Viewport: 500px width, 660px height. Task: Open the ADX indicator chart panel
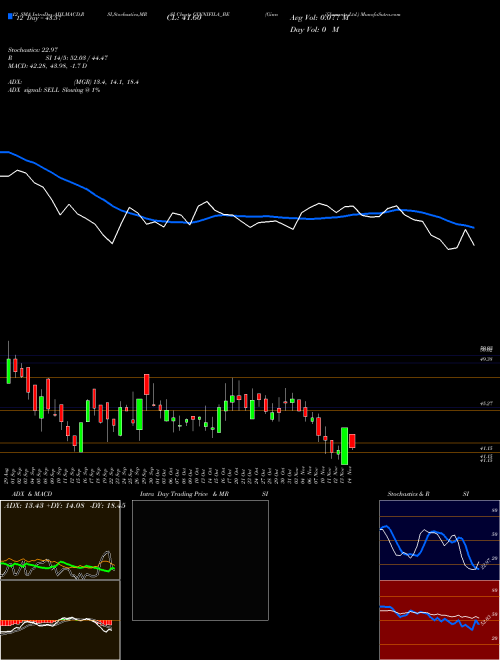click(60, 540)
